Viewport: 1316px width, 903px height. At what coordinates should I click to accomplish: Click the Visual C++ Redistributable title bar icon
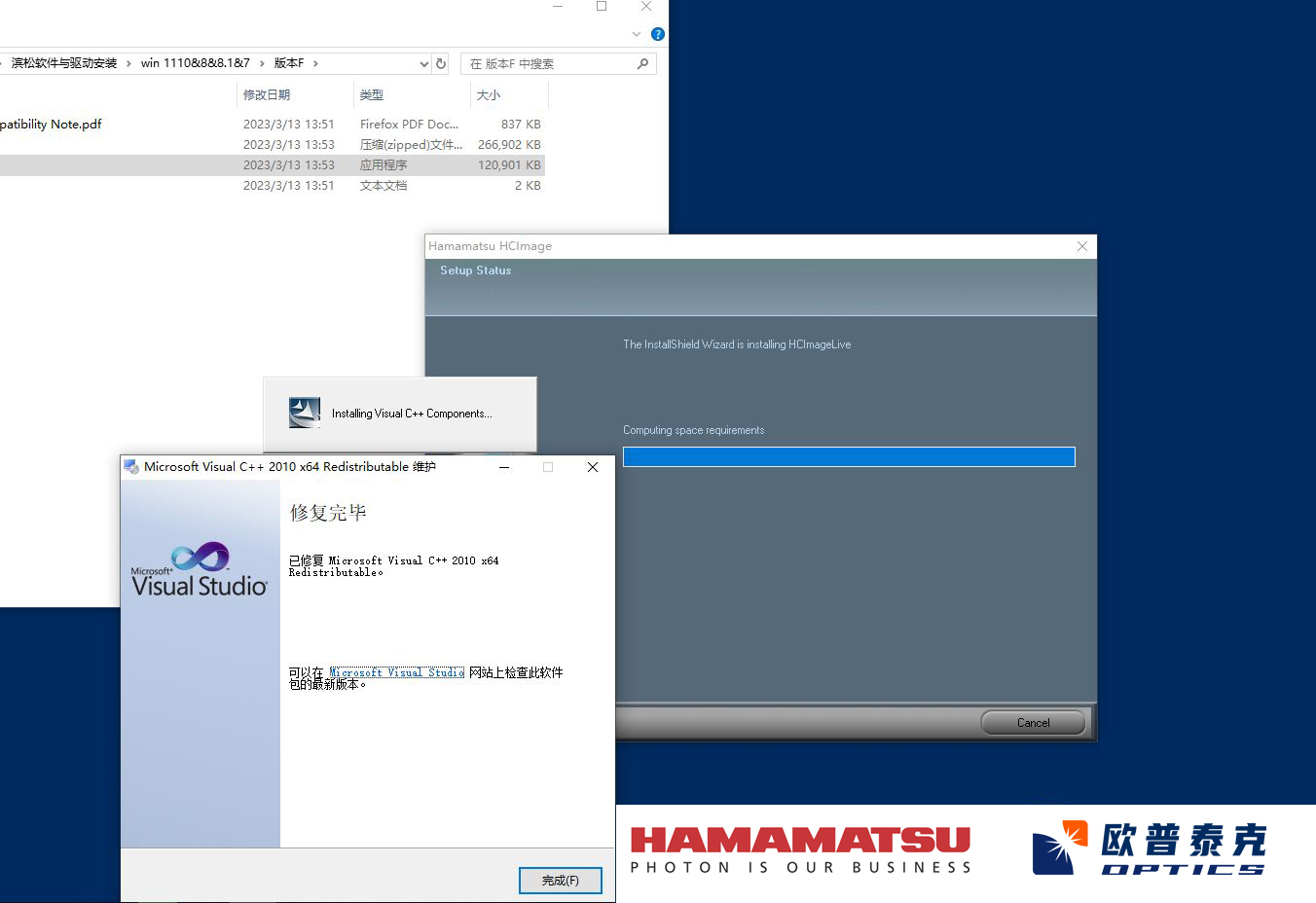pyautogui.click(x=131, y=467)
